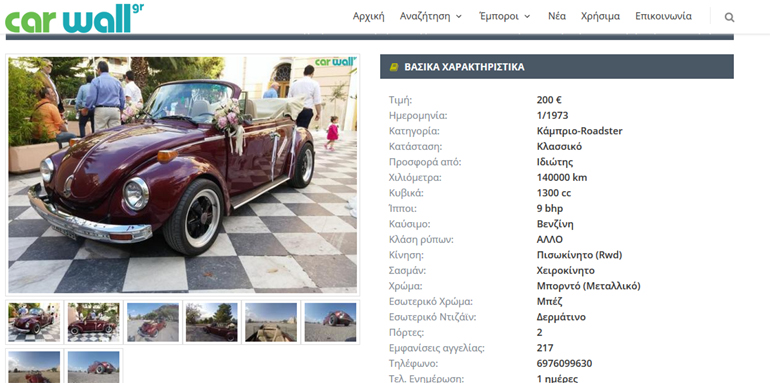Click the ad views count 217
Screen dimensions: 770x383
point(545,348)
